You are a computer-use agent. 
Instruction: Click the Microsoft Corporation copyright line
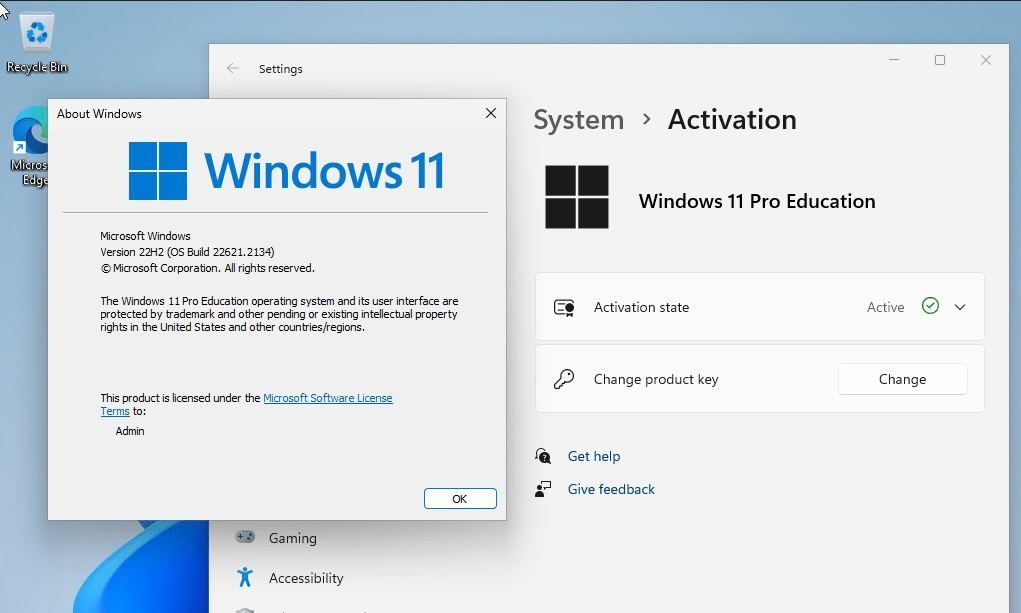click(207, 268)
